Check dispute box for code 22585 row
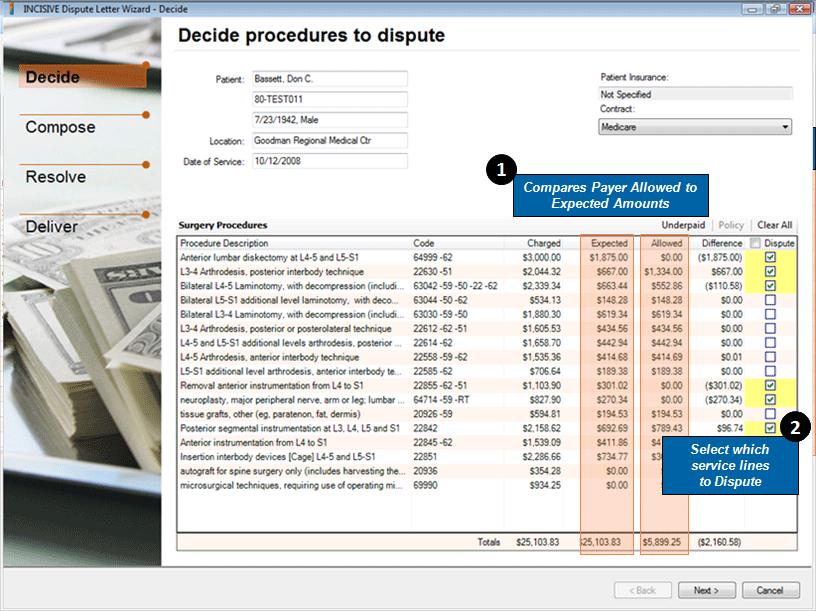 770,371
